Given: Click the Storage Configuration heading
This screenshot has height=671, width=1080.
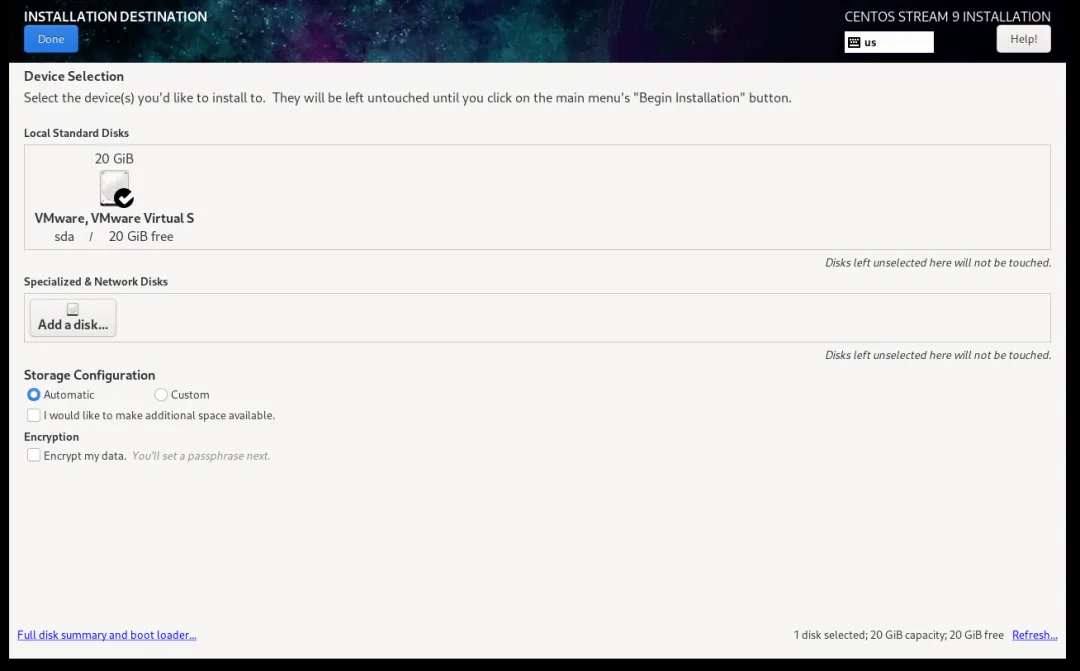Looking at the screenshot, I should (x=90, y=375).
